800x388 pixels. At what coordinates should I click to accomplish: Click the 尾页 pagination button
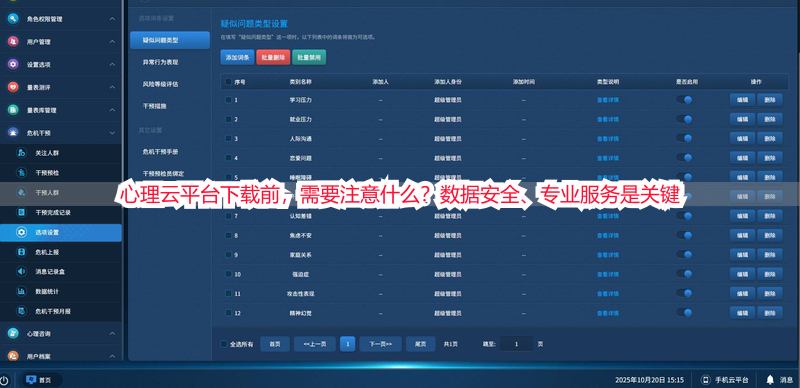(420, 344)
